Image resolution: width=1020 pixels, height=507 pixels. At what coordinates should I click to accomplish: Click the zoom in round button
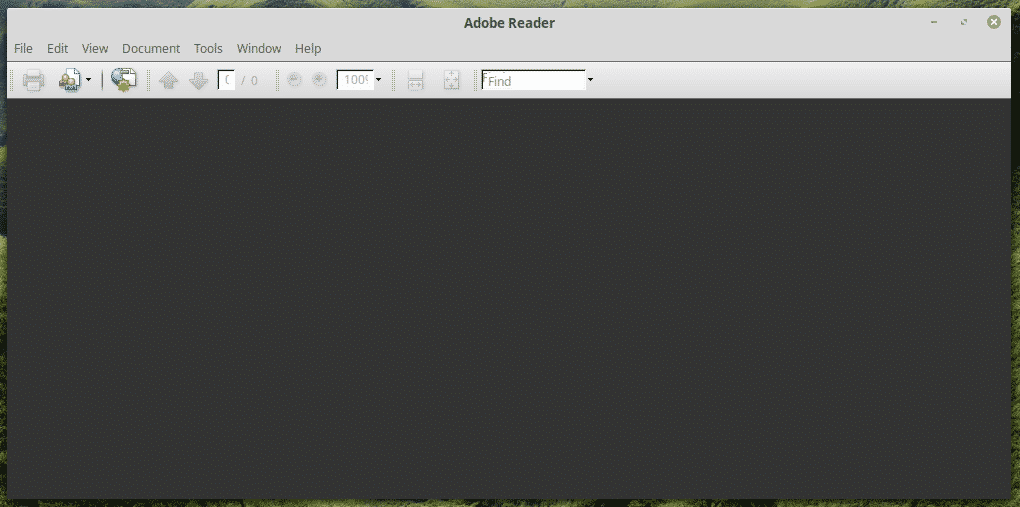pyautogui.click(x=319, y=80)
